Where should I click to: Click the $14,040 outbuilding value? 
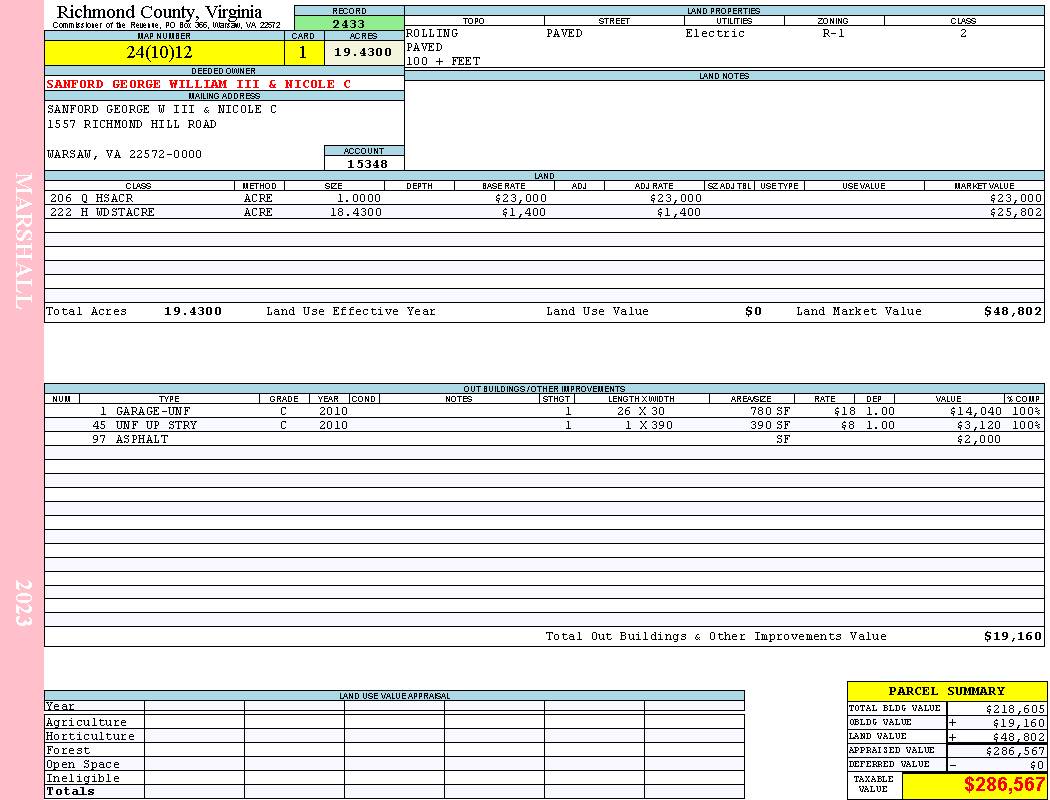(975, 411)
